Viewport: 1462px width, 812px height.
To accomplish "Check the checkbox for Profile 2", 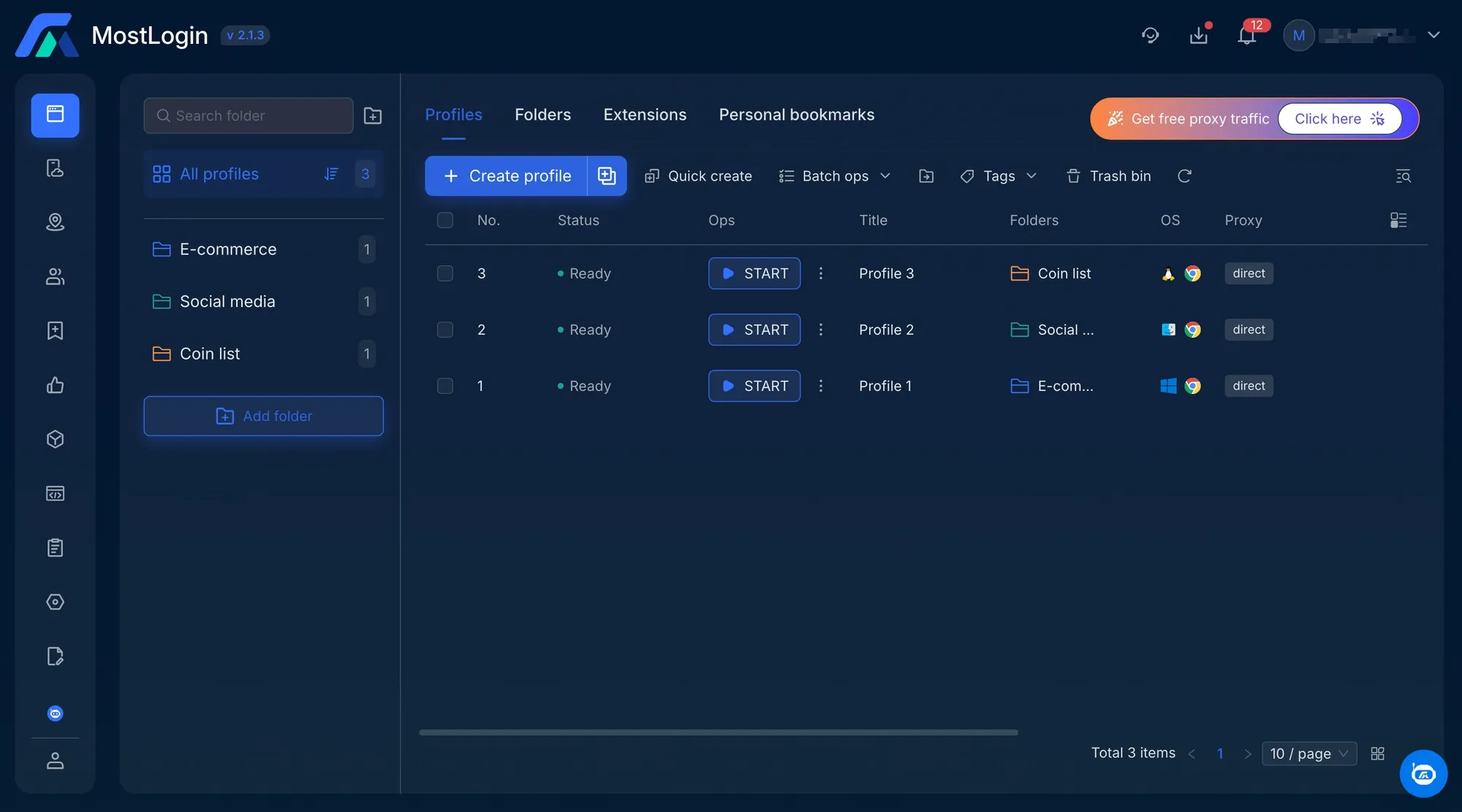I will tap(444, 330).
